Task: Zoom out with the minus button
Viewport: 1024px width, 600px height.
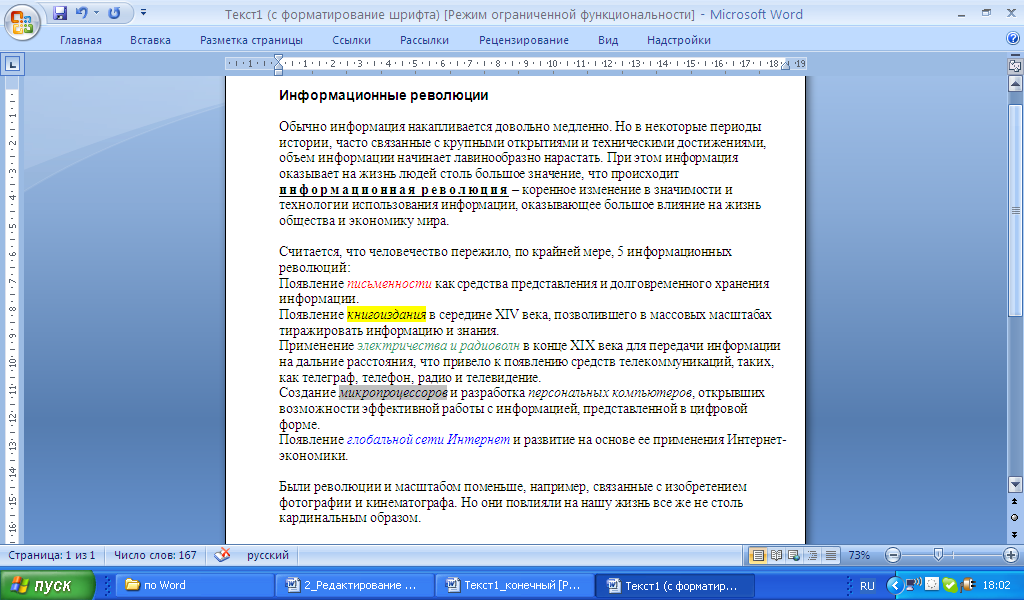Action: [x=893, y=555]
